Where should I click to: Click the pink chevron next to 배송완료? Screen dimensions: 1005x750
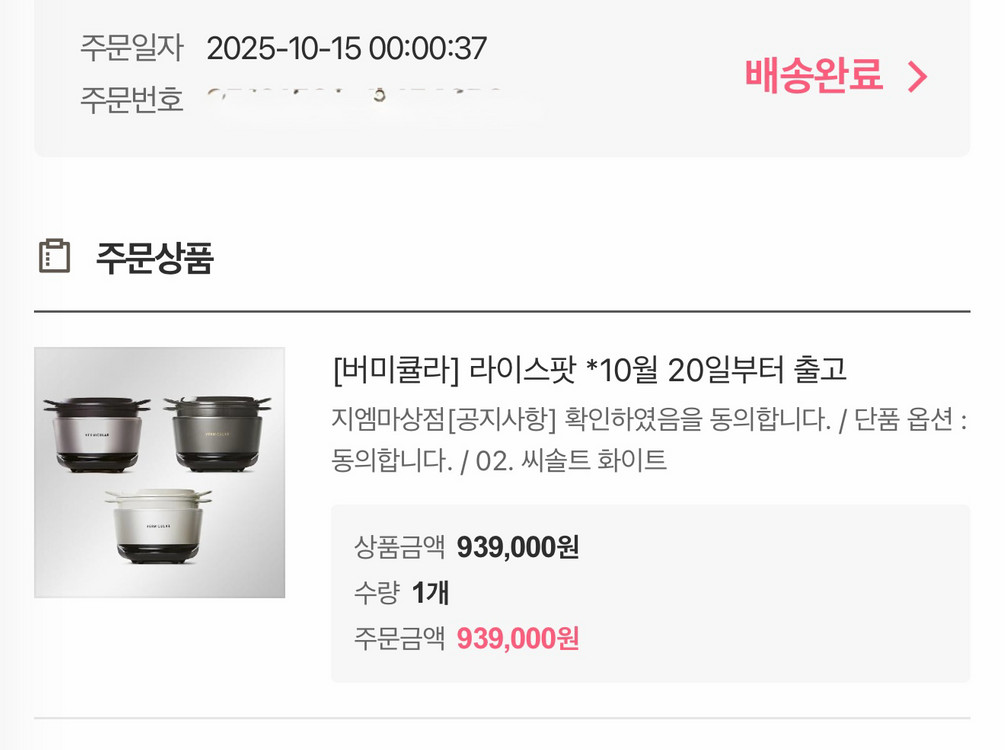[x=916, y=75]
